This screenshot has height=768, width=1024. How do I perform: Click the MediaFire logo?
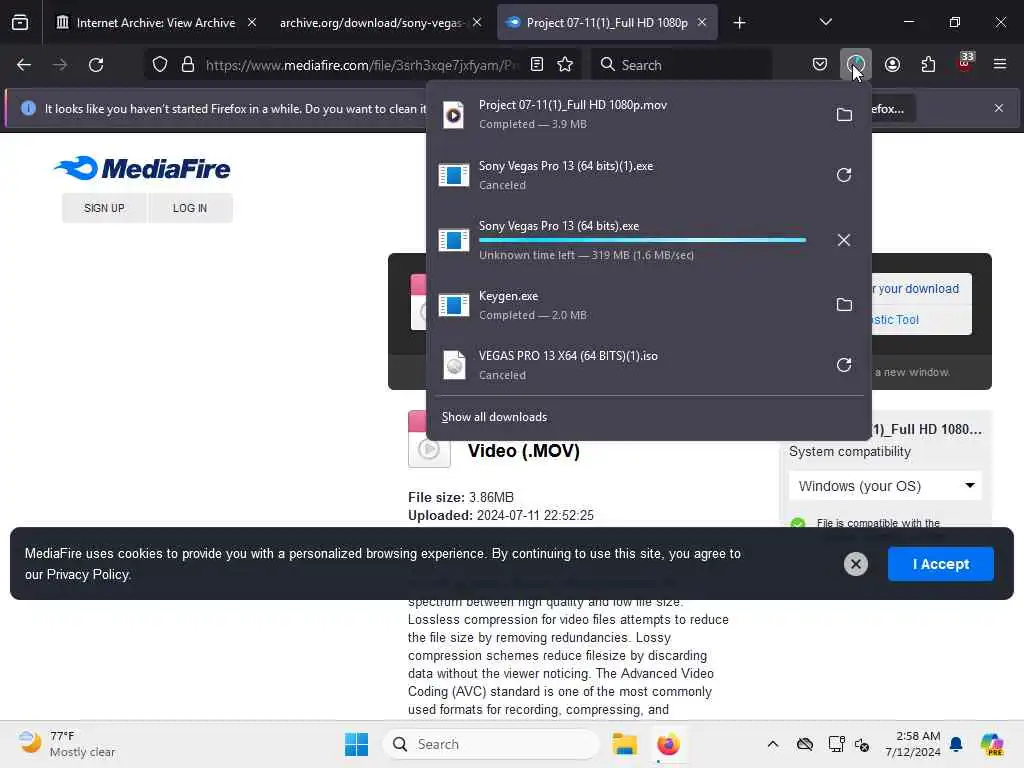[x=142, y=168]
